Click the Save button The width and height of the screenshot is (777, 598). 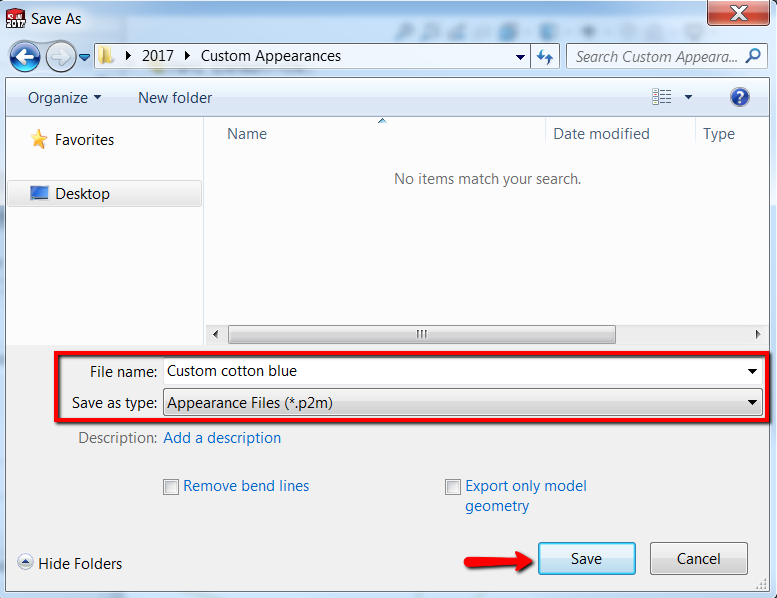[x=587, y=558]
